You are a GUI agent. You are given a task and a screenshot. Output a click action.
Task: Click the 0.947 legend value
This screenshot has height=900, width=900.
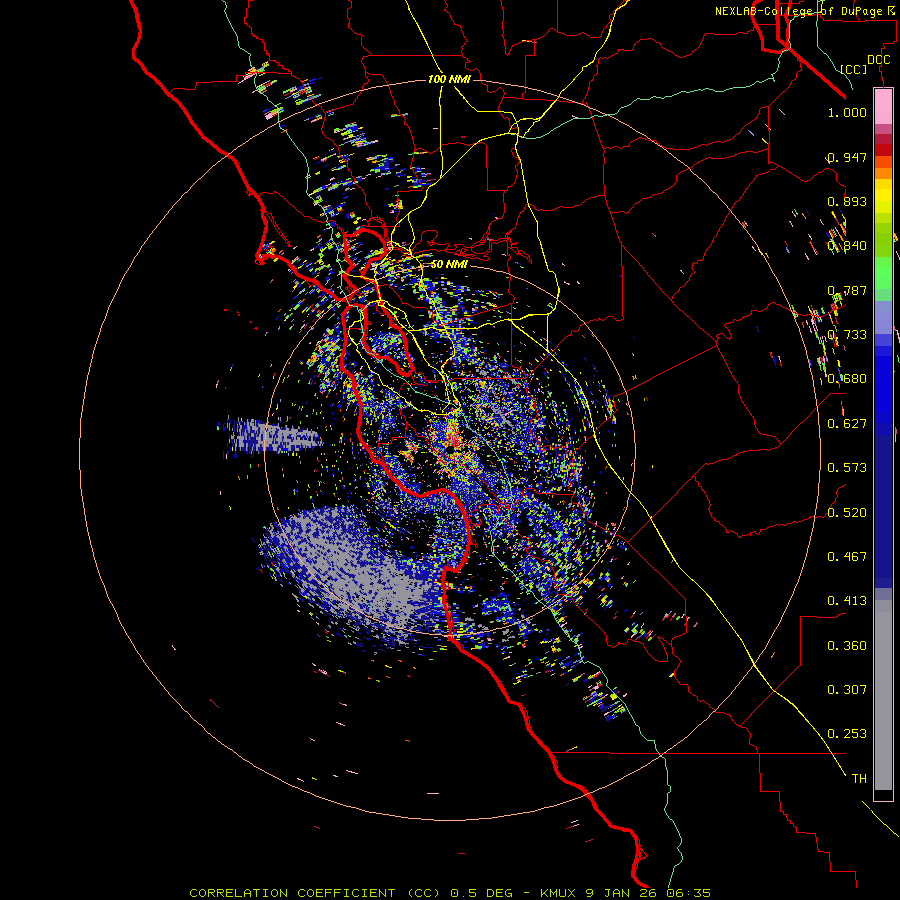tap(847, 157)
